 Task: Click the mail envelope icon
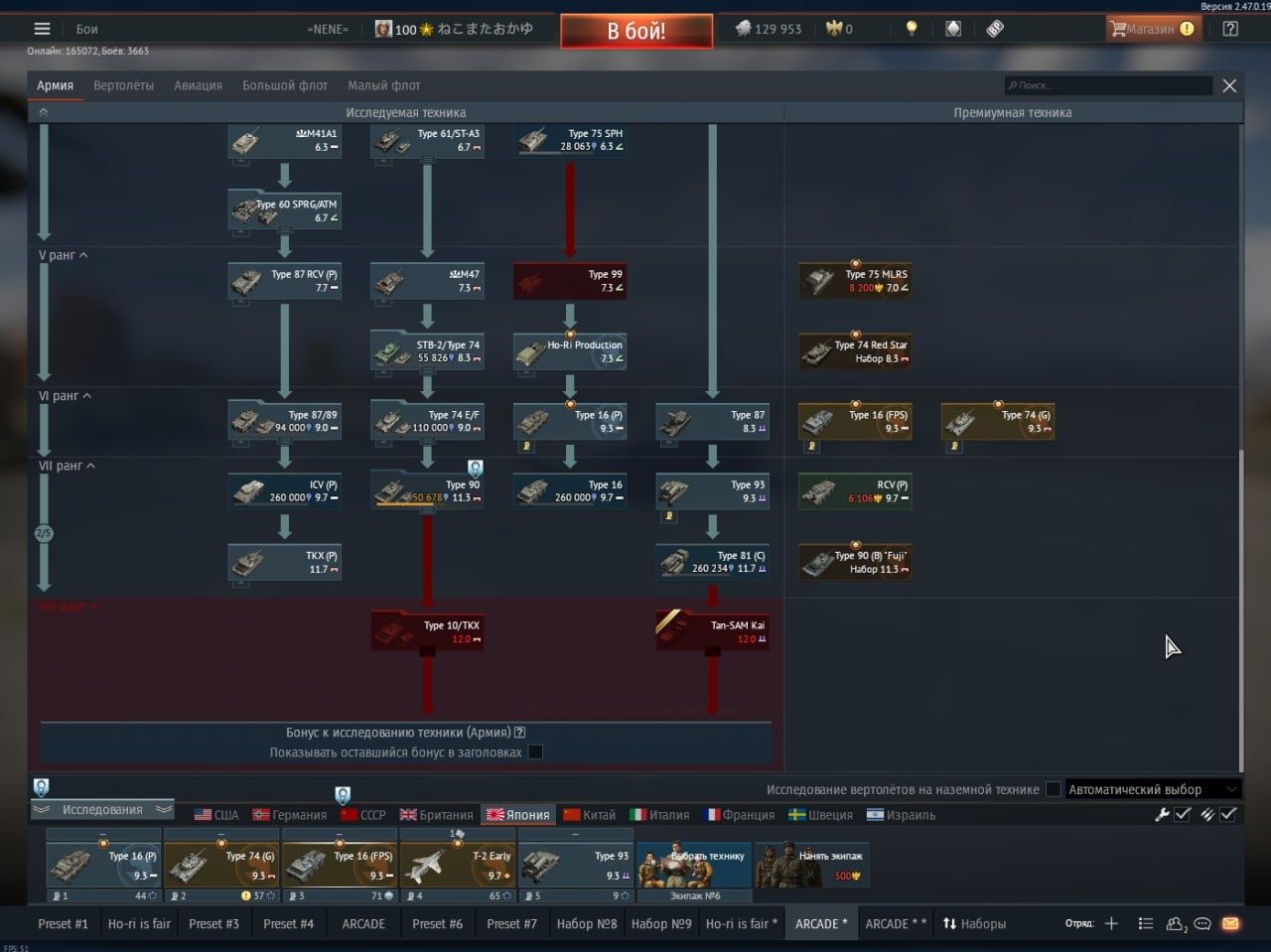1230,923
